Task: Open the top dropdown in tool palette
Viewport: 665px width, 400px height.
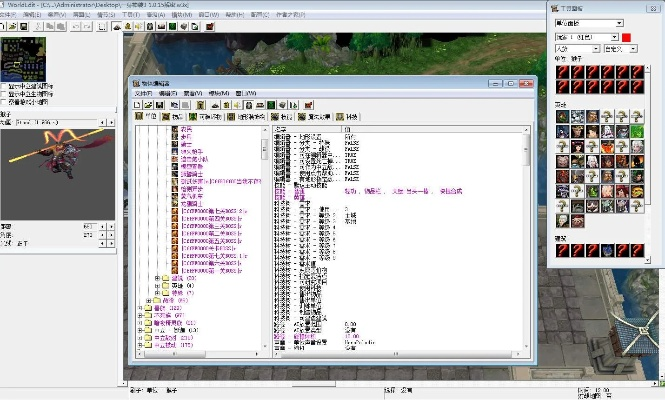Action: [588, 22]
